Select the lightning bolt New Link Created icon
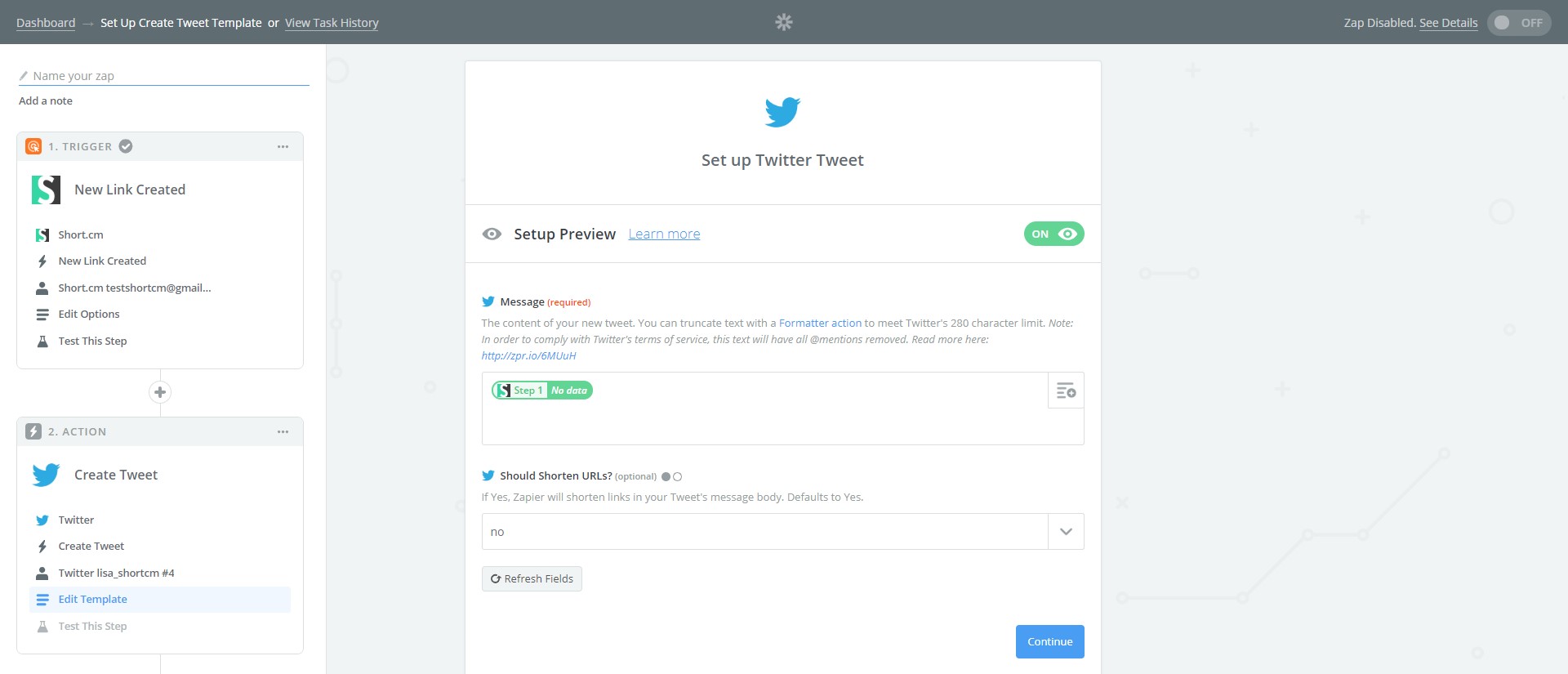This screenshot has height=674, width=1568. (42, 261)
